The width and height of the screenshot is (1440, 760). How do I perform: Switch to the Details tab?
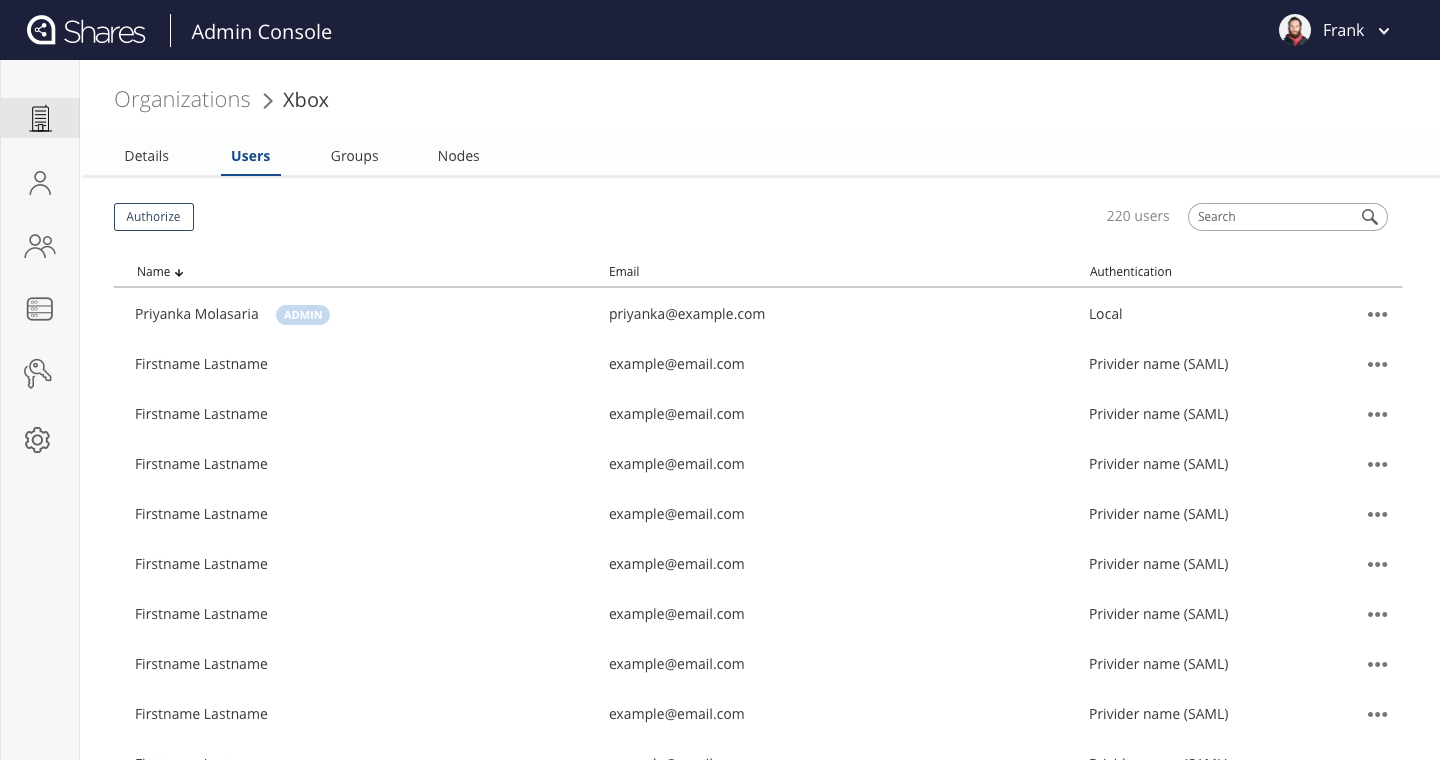pos(146,156)
